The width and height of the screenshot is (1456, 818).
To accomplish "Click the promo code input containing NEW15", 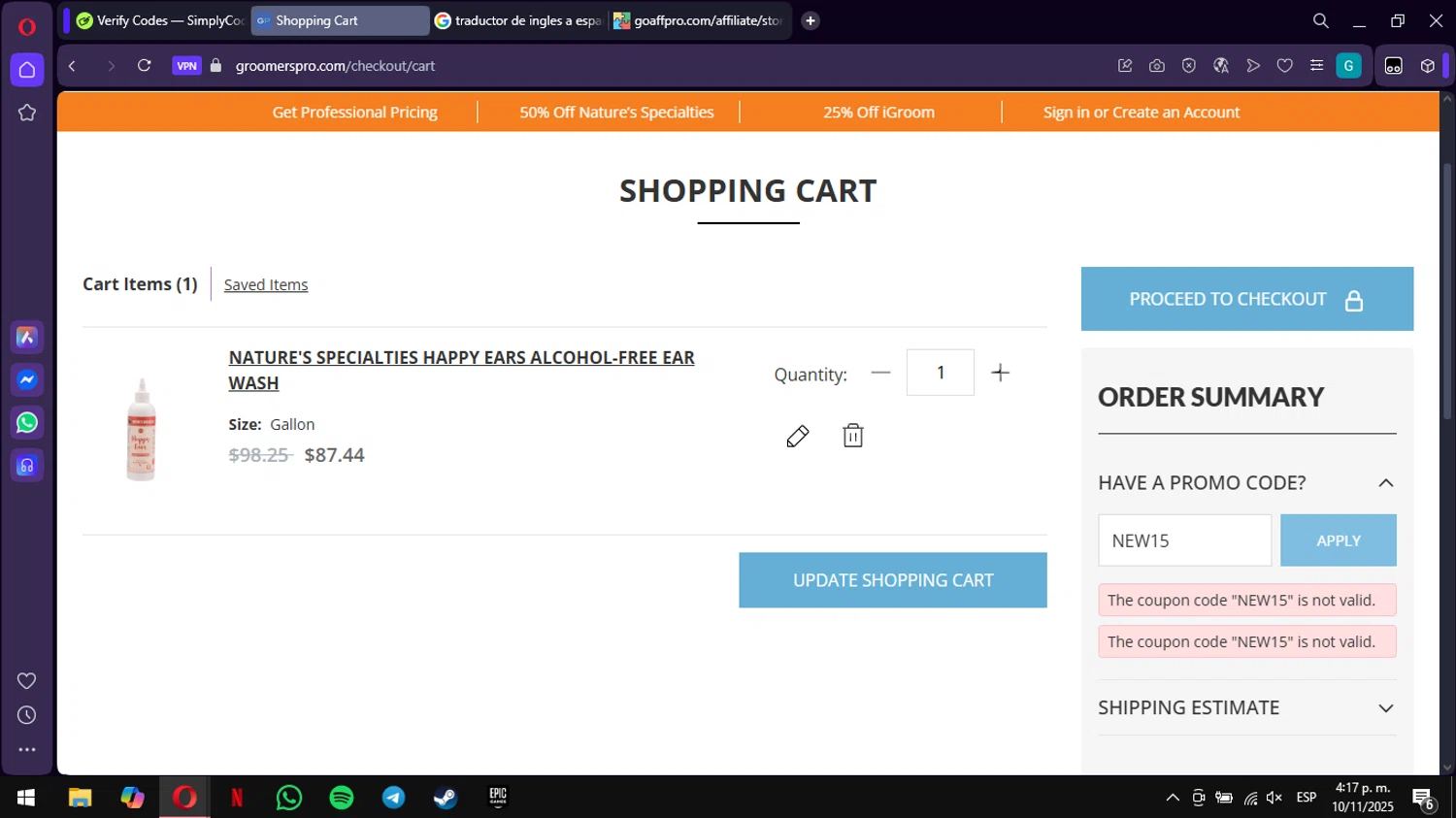I will pos(1185,540).
